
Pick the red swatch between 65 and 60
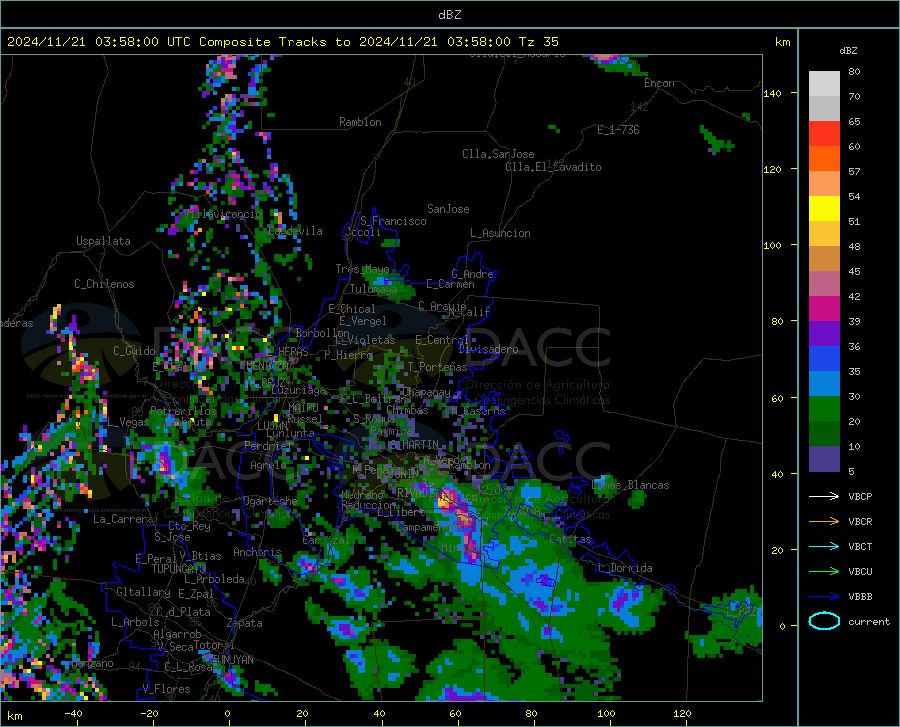(x=824, y=134)
